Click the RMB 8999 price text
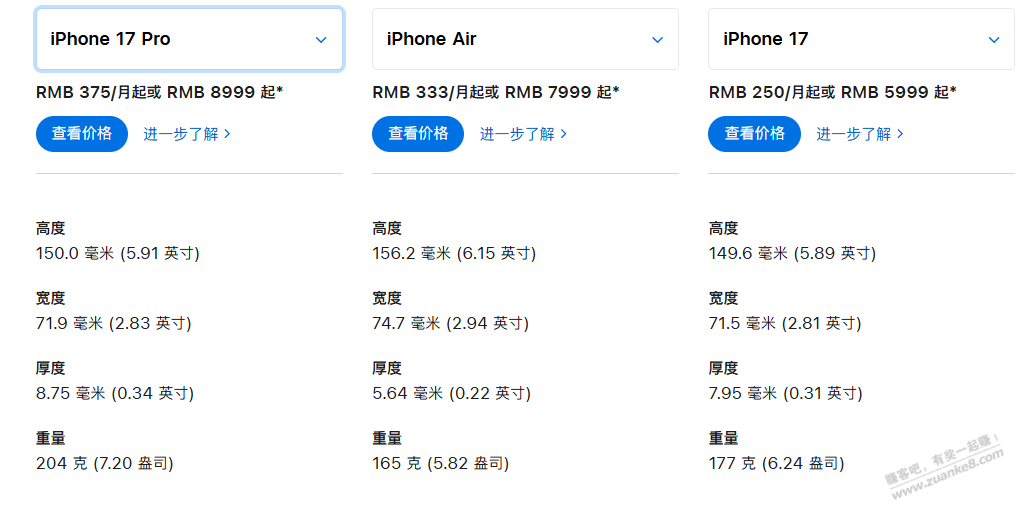The image size is (1028, 519). tap(210, 92)
